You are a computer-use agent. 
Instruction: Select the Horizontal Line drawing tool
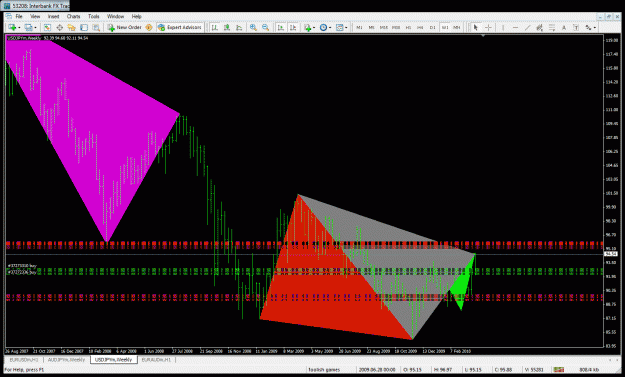coord(515,27)
